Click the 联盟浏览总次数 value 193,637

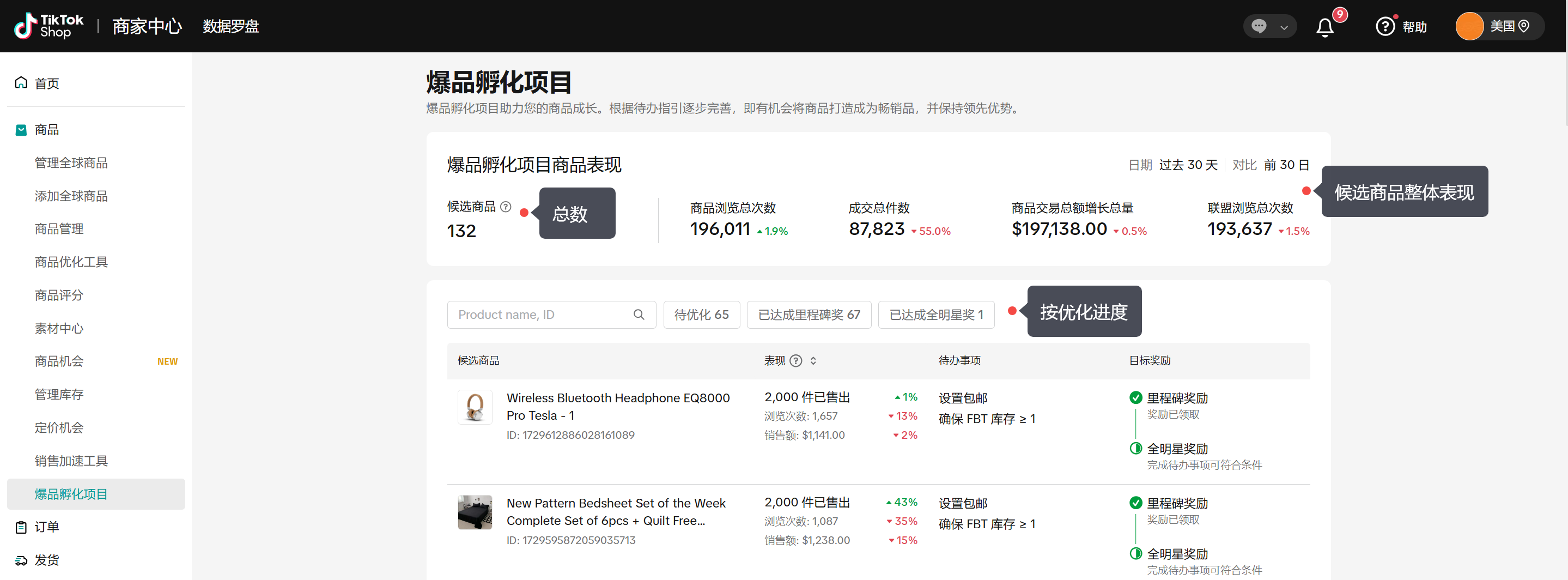tap(1239, 229)
